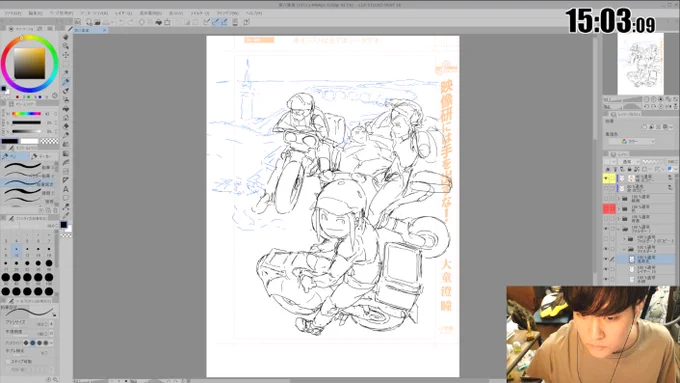Click the Scale/Rotate transform icon
Screen dimensions: 680x383
coord(167,22)
